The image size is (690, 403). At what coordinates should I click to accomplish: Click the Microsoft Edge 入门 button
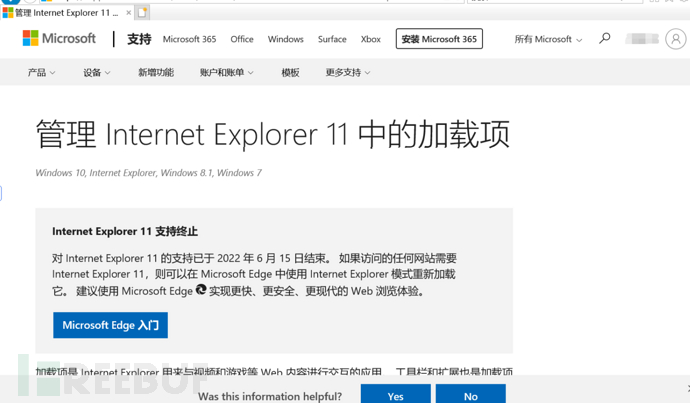click(110, 325)
